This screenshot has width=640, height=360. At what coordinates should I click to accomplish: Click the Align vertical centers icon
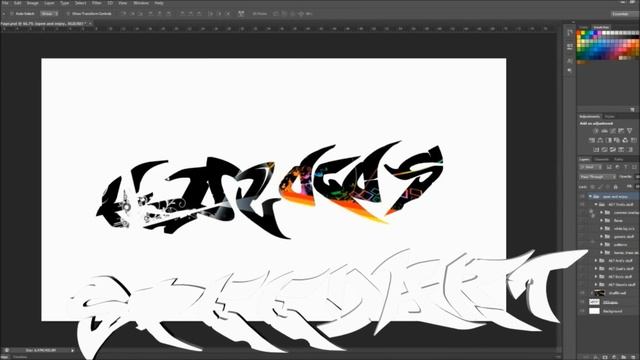click(132, 13)
